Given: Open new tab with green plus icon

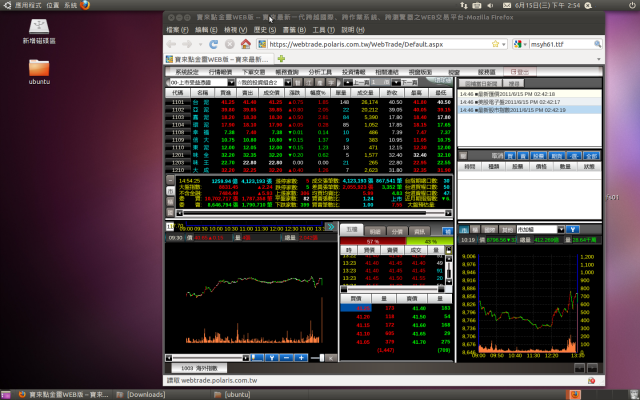Looking at the screenshot, I should click(x=281, y=59).
